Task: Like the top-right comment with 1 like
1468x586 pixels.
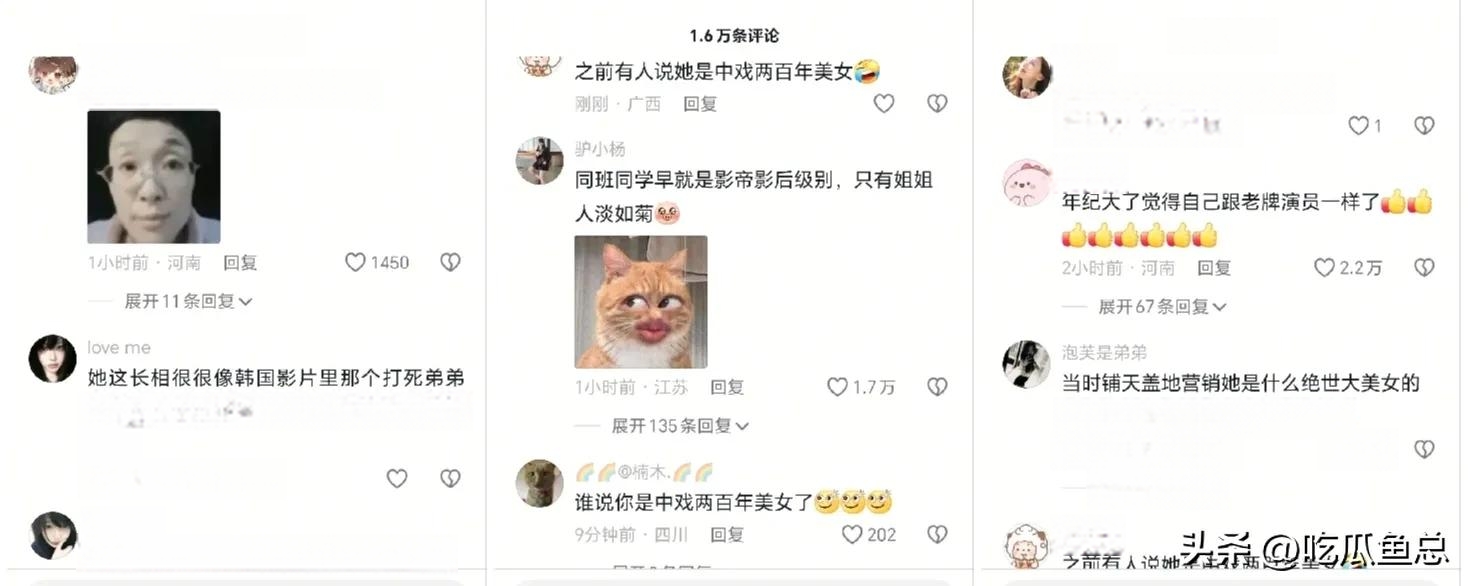Action: [1358, 125]
